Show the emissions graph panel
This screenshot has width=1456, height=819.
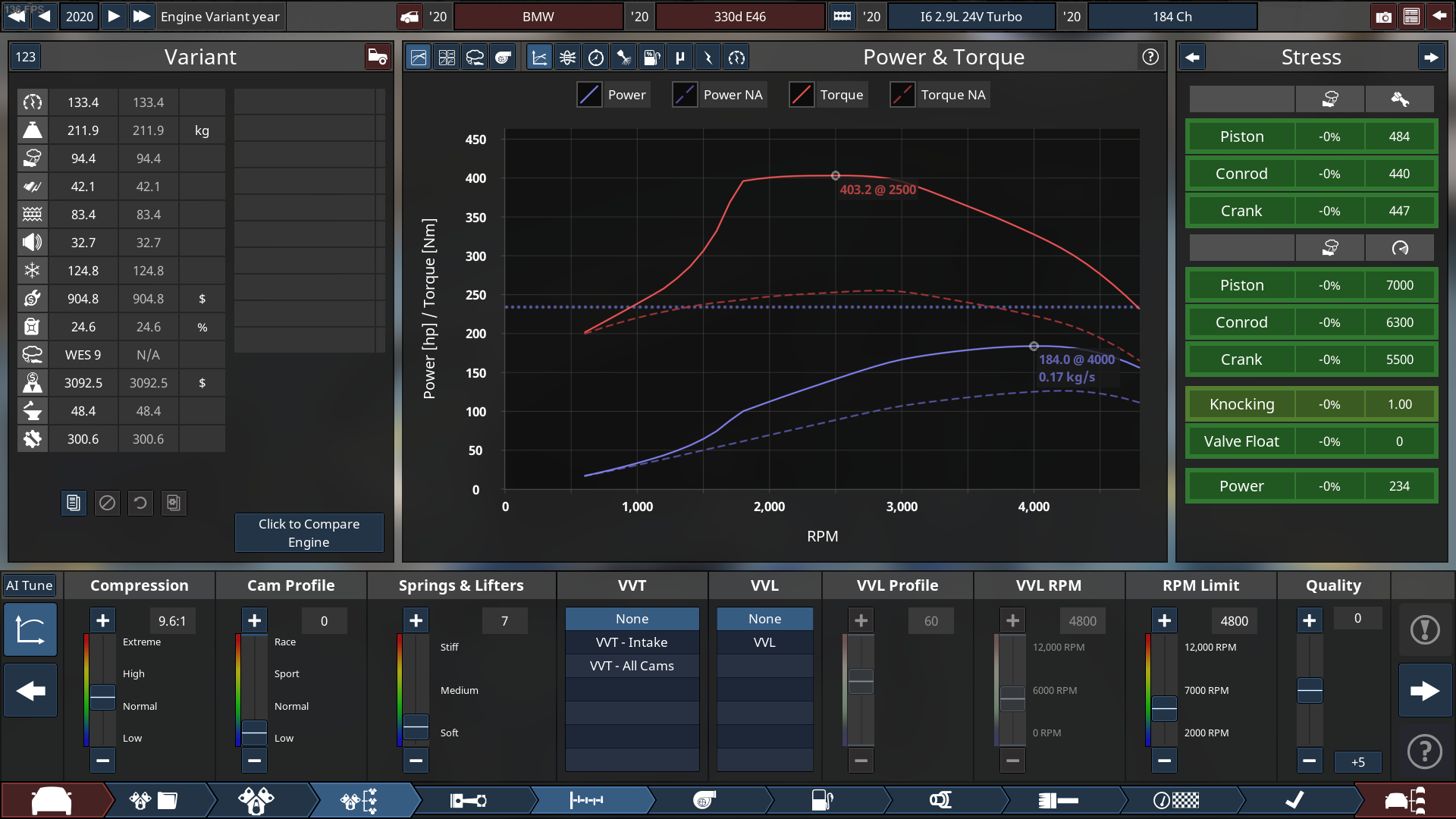475,58
